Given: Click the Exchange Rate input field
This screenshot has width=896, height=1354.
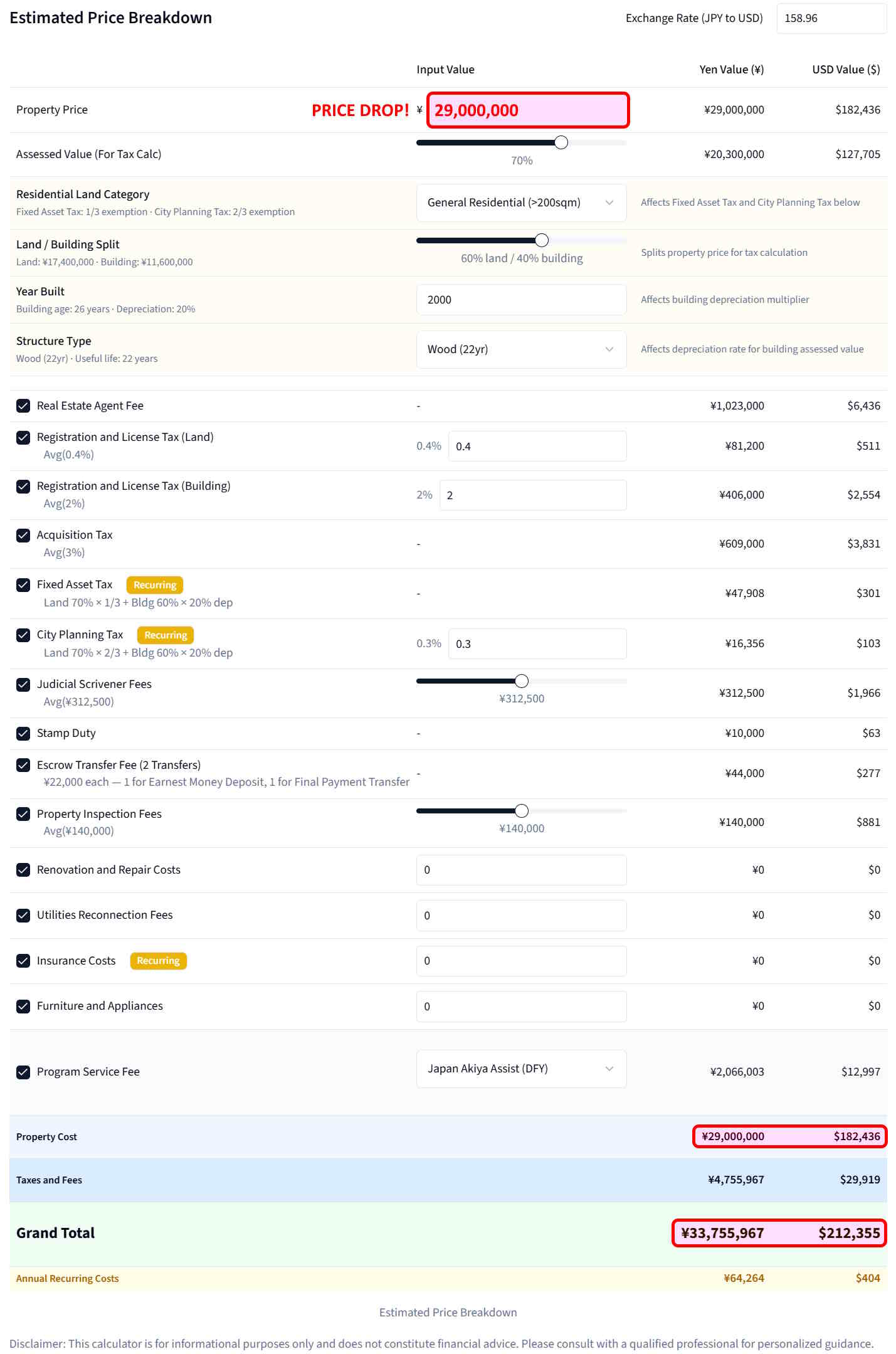Looking at the screenshot, I should (831, 18).
